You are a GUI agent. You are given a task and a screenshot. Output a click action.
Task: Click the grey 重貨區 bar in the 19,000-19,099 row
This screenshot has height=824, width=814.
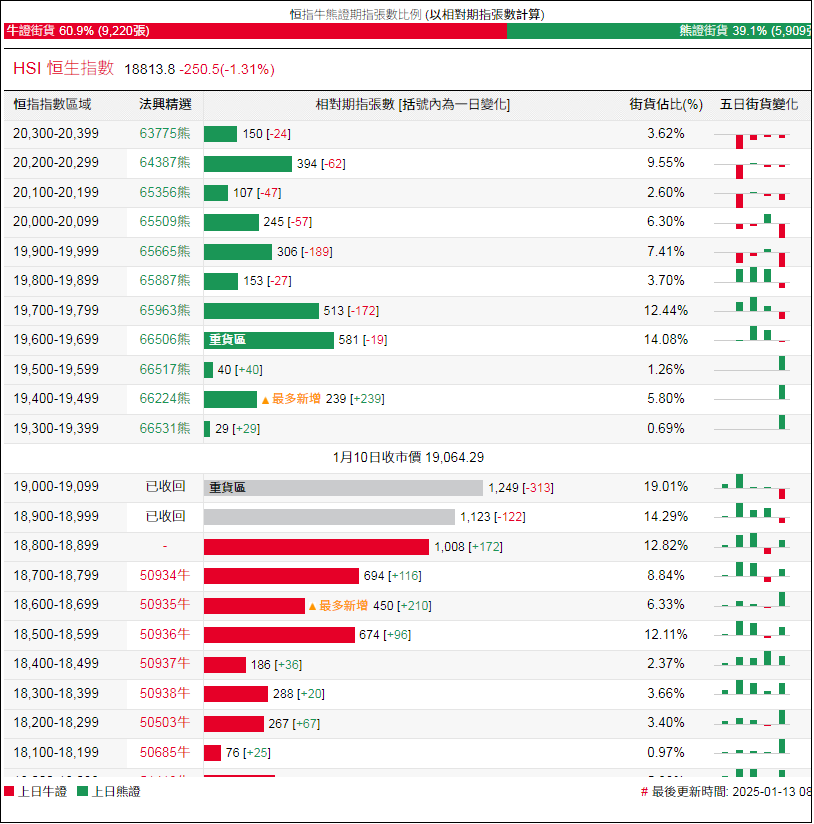click(x=343, y=488)
